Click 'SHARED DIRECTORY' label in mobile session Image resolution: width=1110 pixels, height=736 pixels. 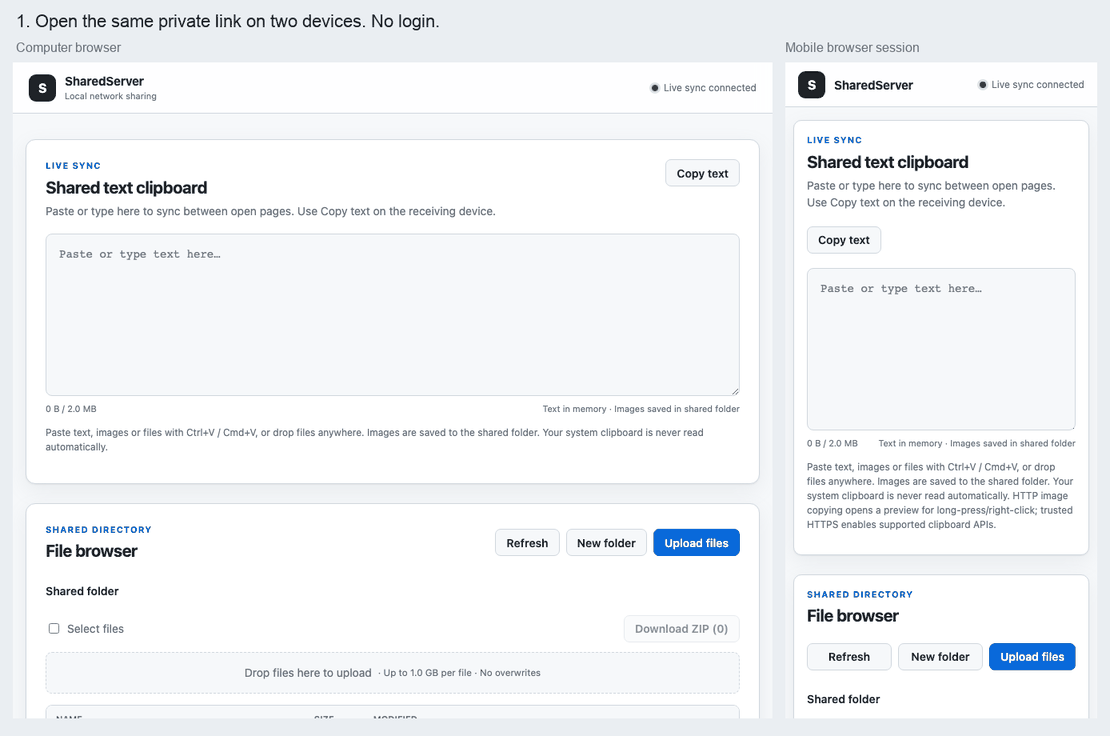point(859,594)
